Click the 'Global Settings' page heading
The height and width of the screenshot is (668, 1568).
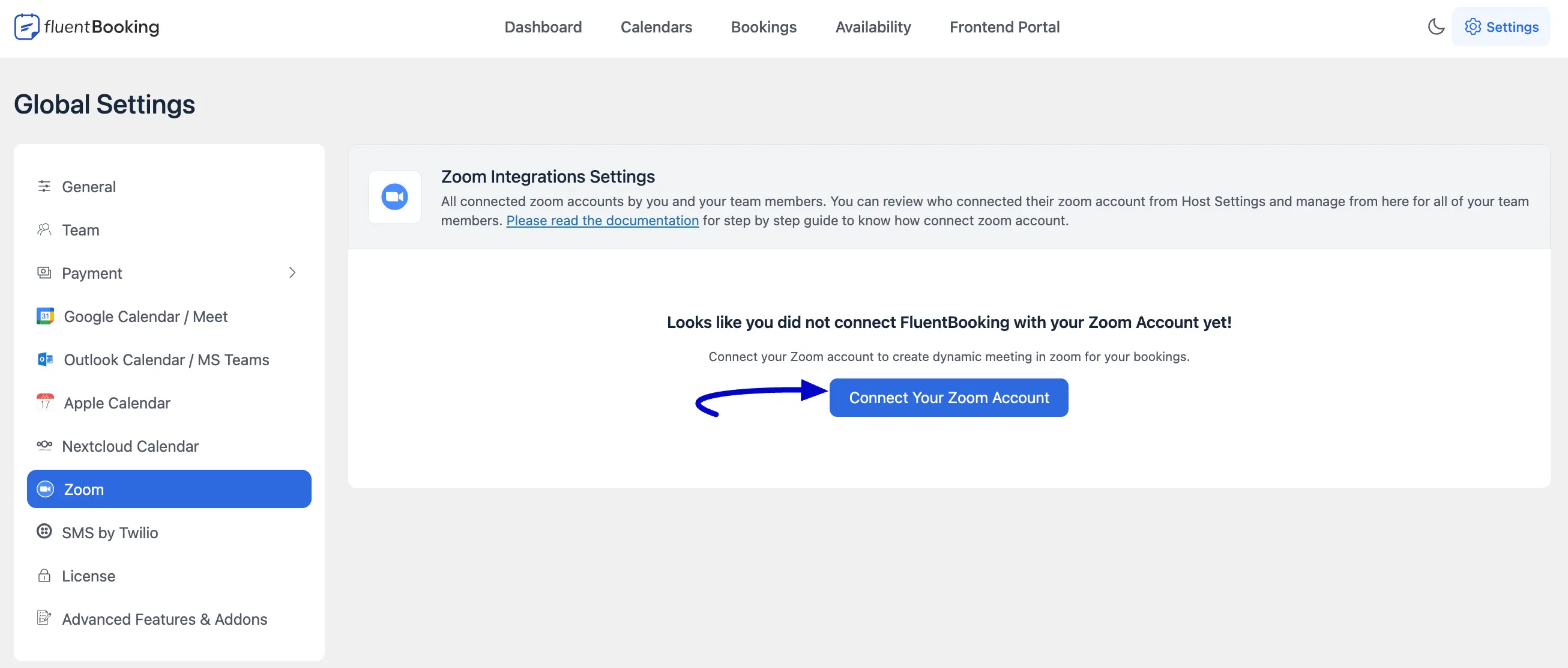click(104, 104)
